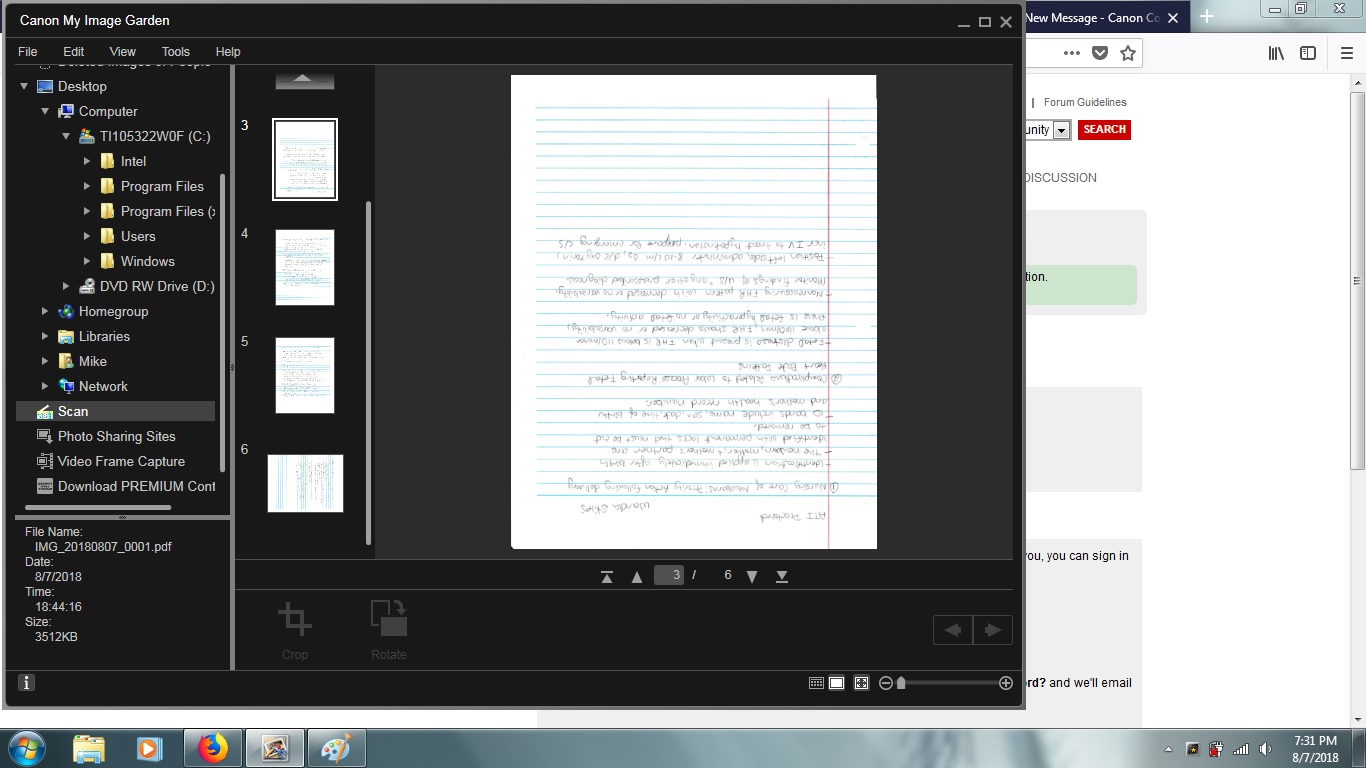Open the Tools menu
Viewport: 1366px width, 768px height.
coord(175,51)
